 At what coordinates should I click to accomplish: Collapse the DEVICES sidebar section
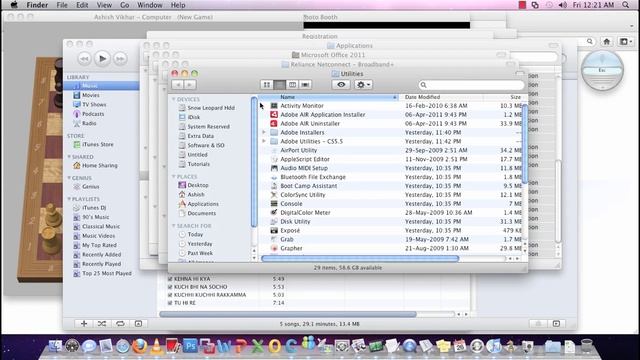pyautogui.click(x=173, y=99)
